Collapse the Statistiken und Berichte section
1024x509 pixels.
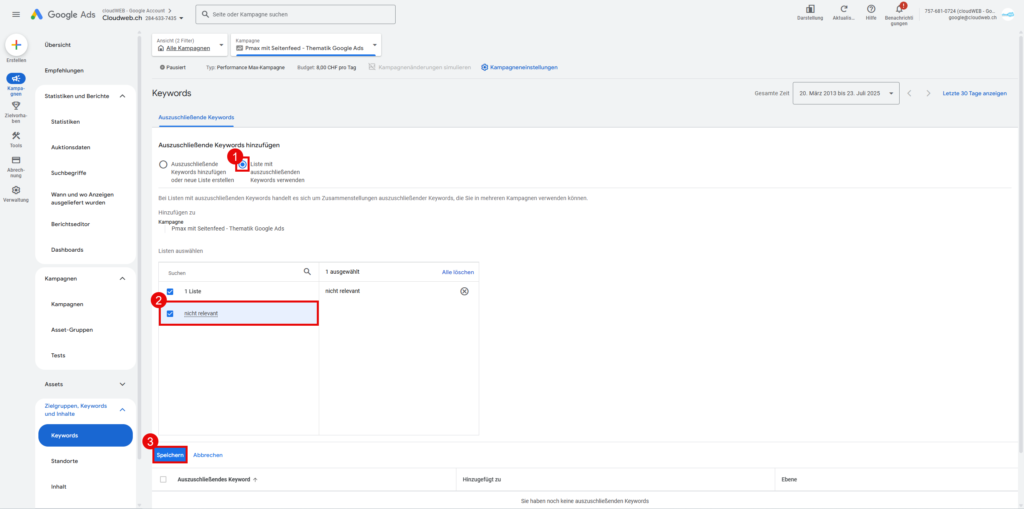coord(122,96)
